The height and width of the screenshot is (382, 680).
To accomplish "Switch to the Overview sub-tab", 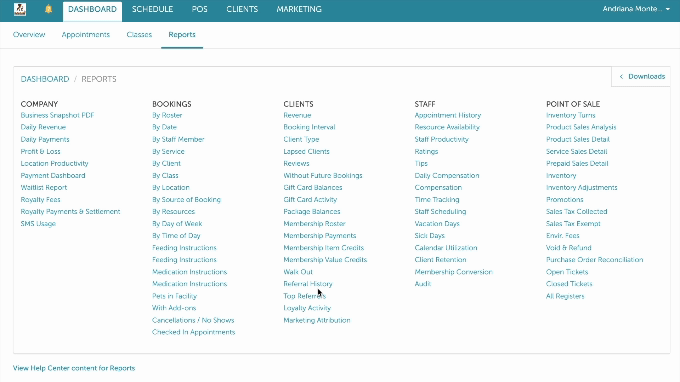I will tap(29, 35).
